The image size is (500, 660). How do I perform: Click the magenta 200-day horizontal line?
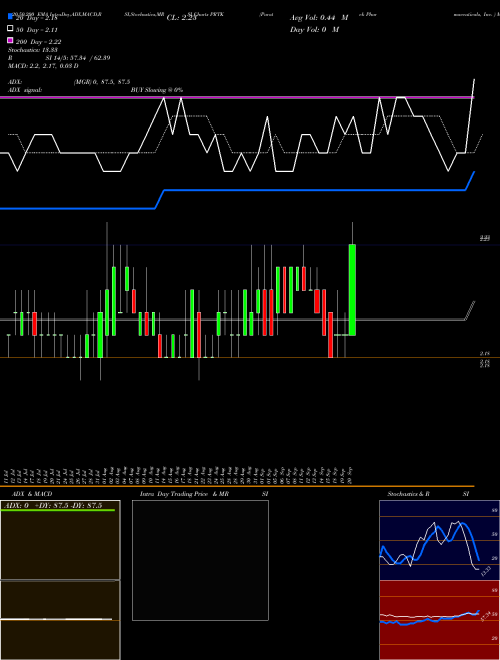pyautogui.click(x=237, y=98)
